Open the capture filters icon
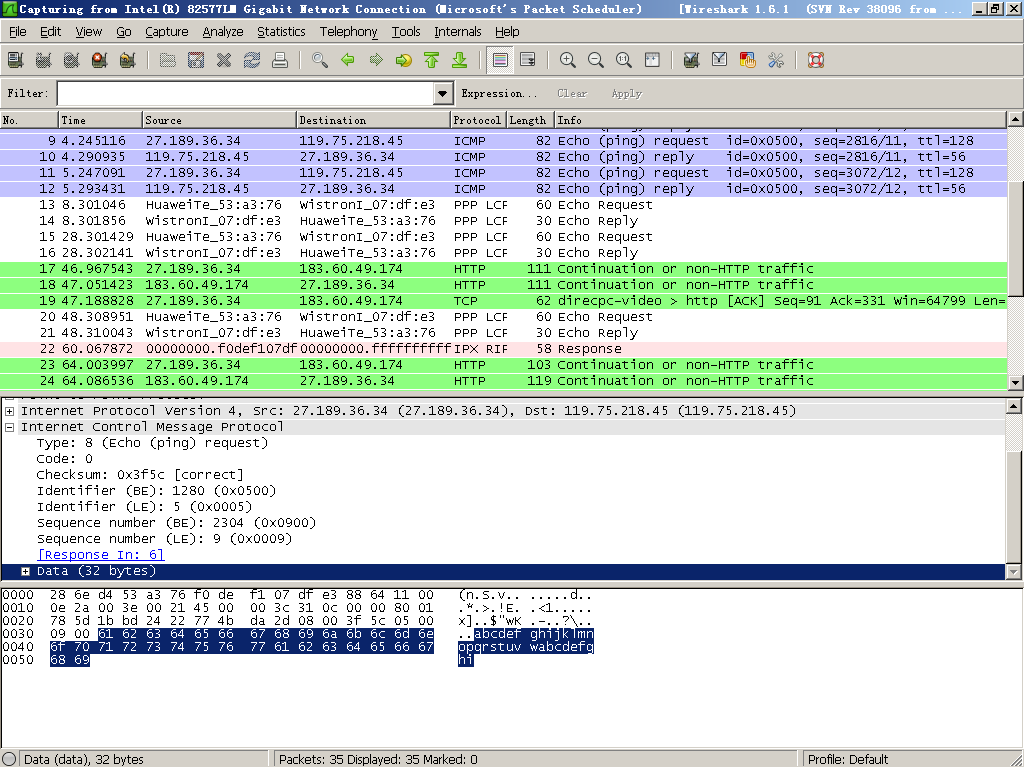The width and height of the screenshot is (1024, 768). tap(691, 60)
